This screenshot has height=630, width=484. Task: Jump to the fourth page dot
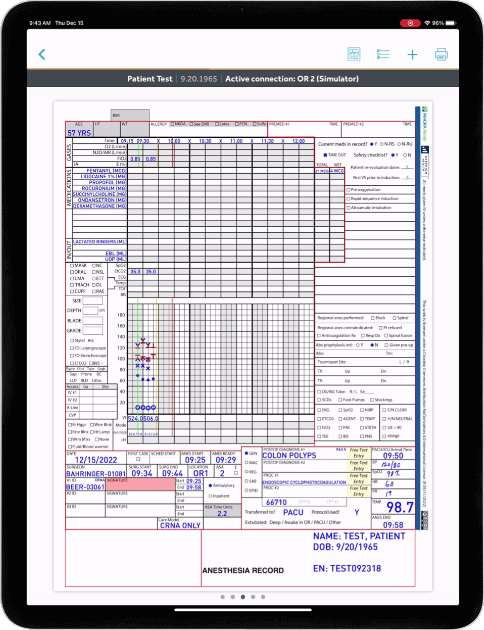[253, 597]
